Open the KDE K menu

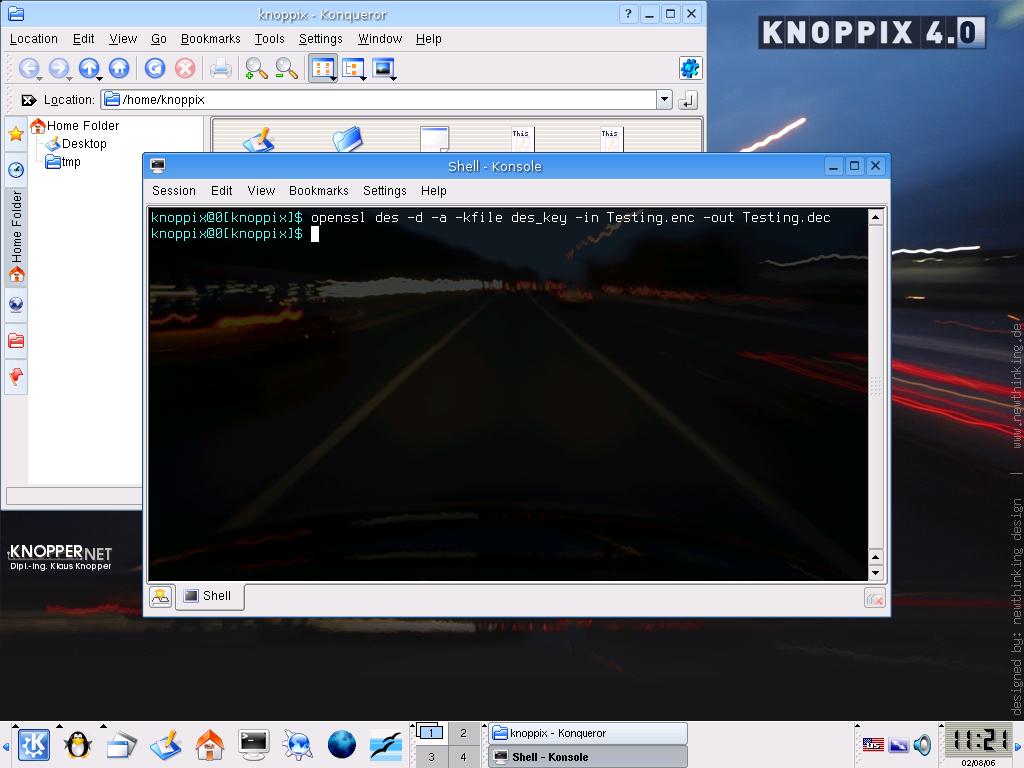pos(33,744)
